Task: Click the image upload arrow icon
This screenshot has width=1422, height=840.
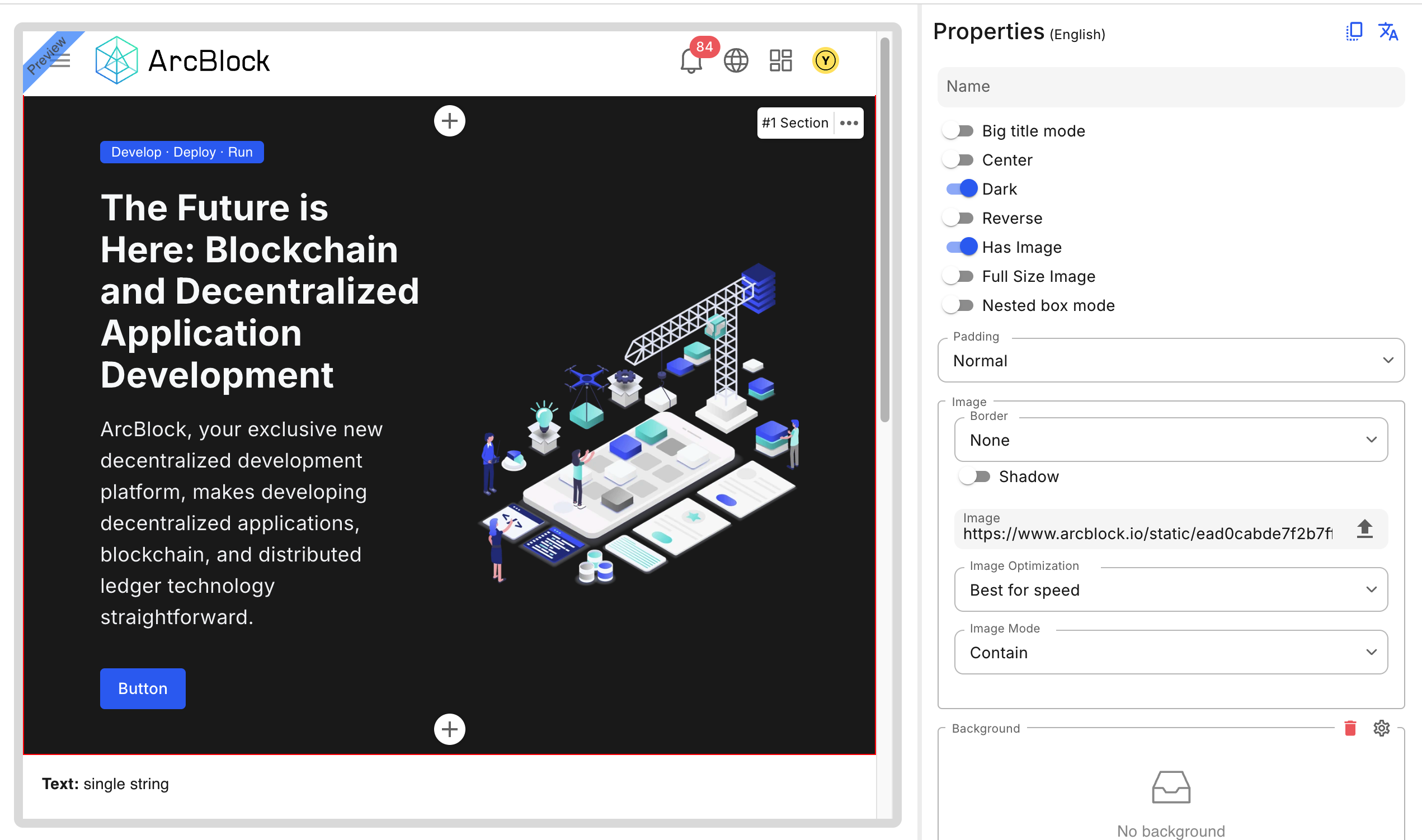Action: point(1365,528)
